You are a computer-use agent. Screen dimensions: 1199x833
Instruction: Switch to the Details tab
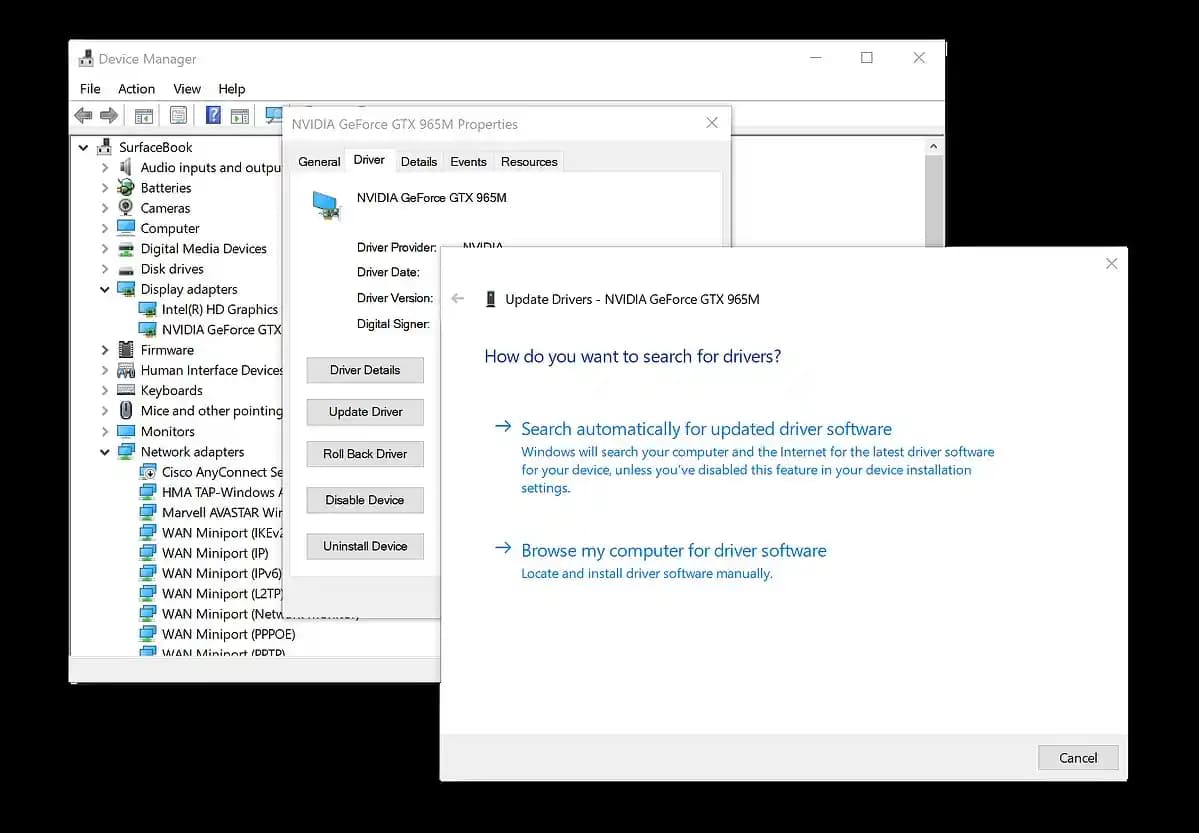tap(419, 162)
